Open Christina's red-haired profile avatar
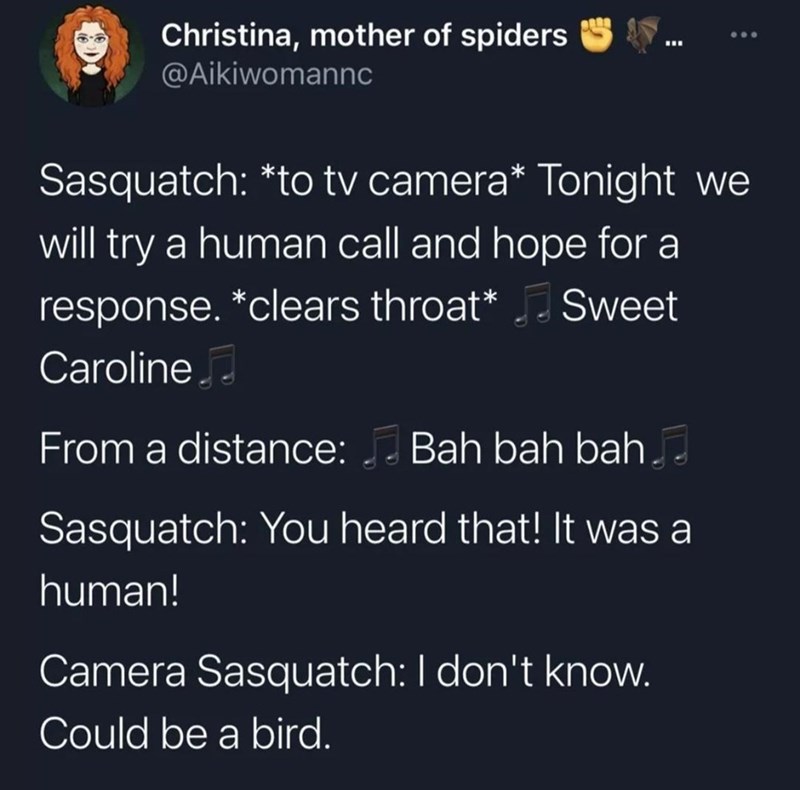Screen dimensions: 800x790 92,58
